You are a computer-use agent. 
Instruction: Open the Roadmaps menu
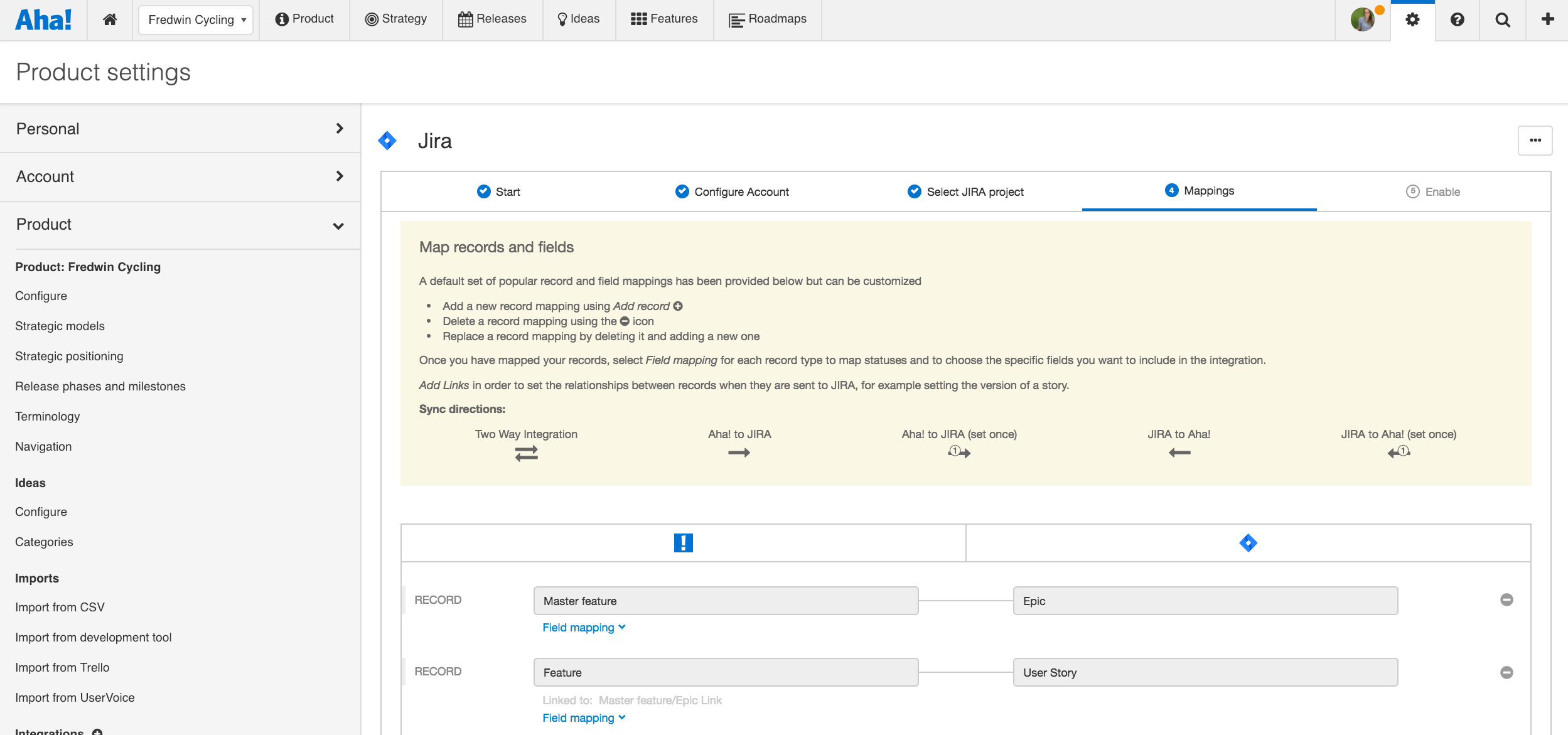[768, 19]
